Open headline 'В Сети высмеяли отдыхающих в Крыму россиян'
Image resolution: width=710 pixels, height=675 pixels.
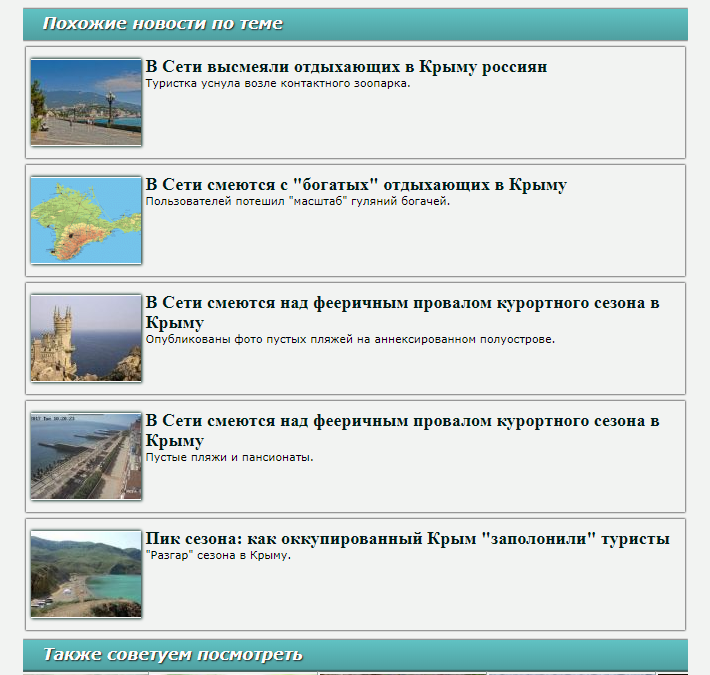click(x=346, y=67)
